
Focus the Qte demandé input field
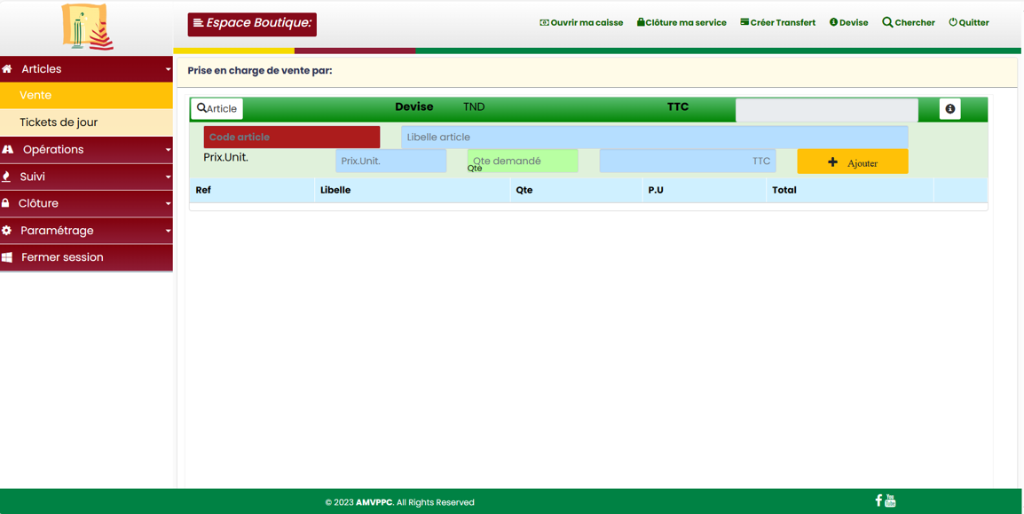click(x=522, y=161)
